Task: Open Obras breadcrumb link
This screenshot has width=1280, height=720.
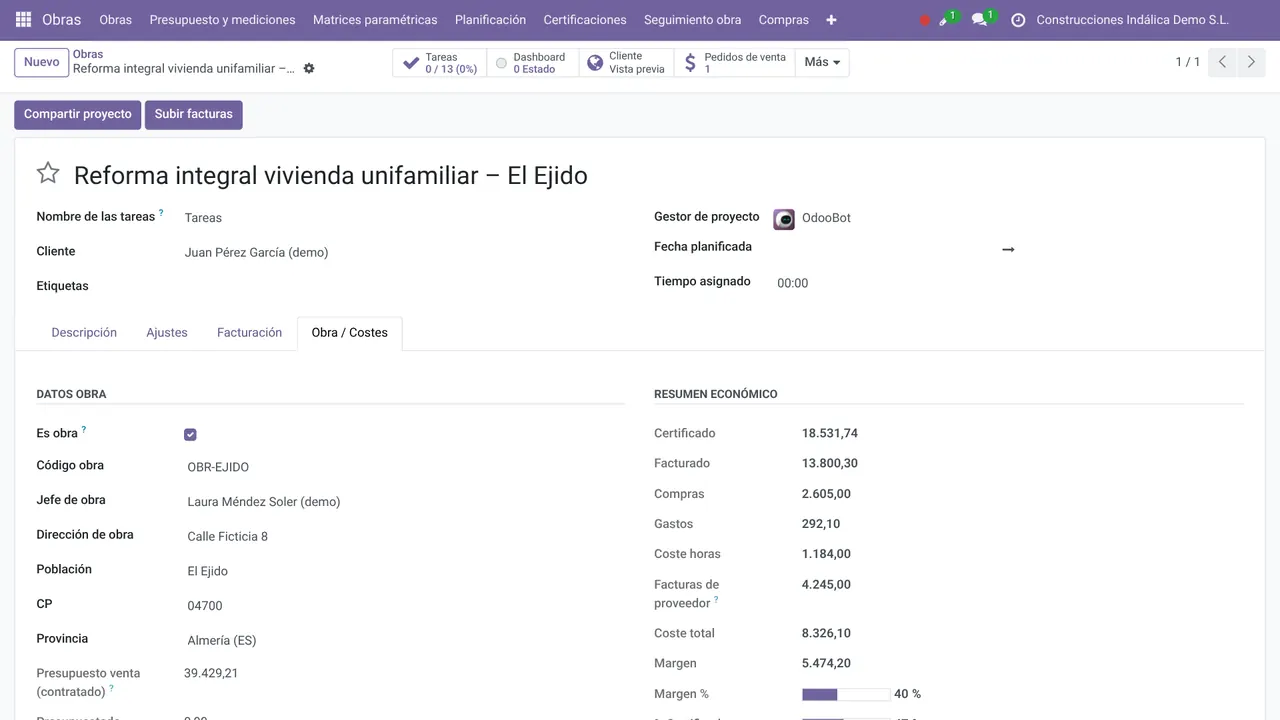Action: 88,54
